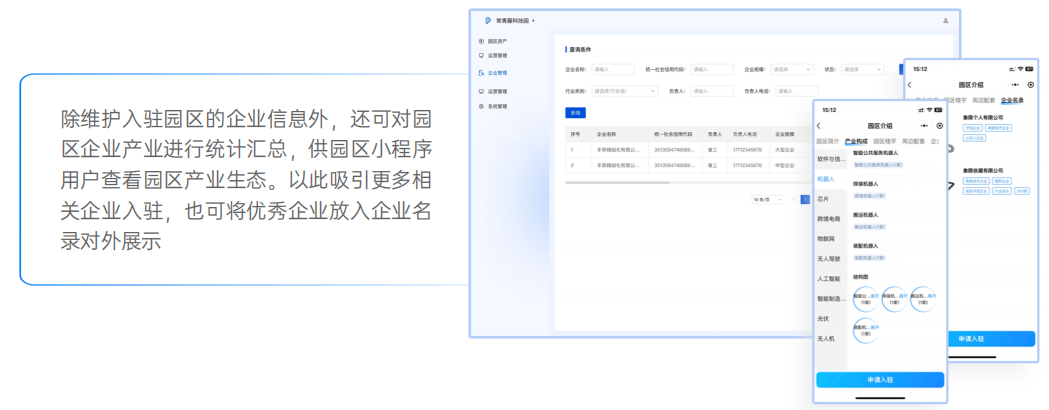The image size is (1049, 410).
Task: Click the user profile icon at top right
Action: tap(945, 21)
